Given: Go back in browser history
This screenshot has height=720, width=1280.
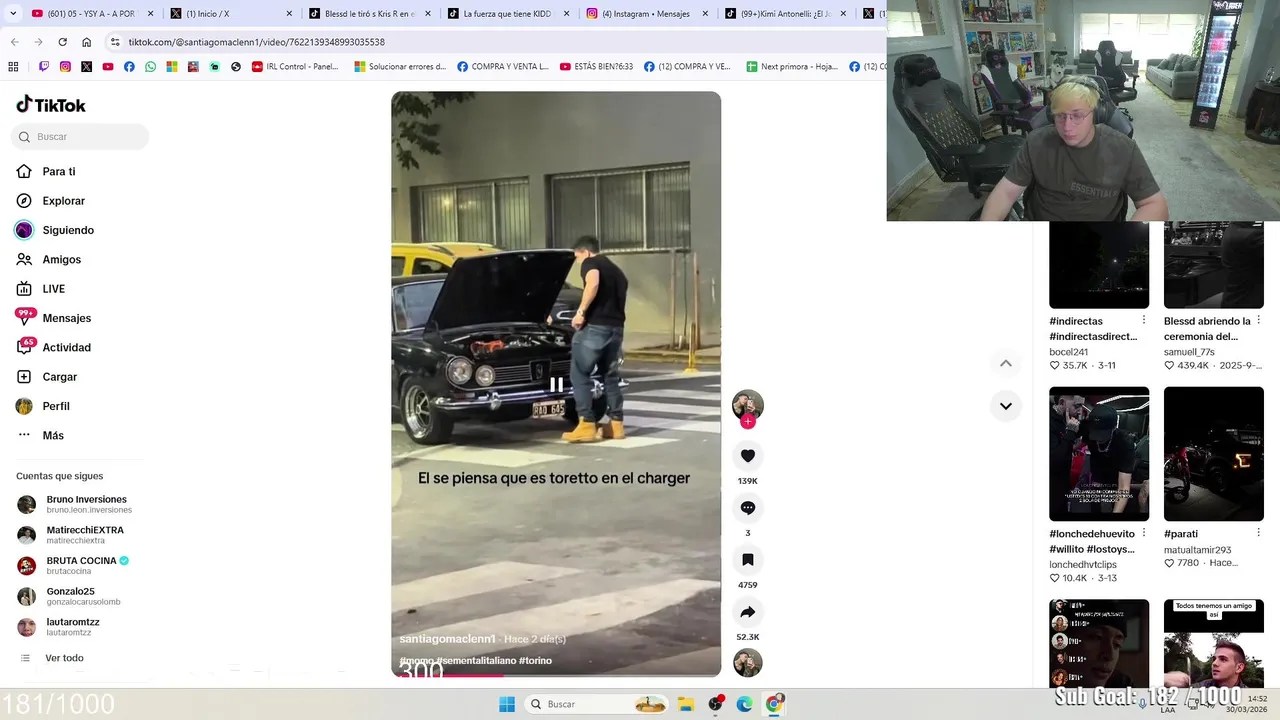Looking at the screenshot, I should click(x=14, y=42).
